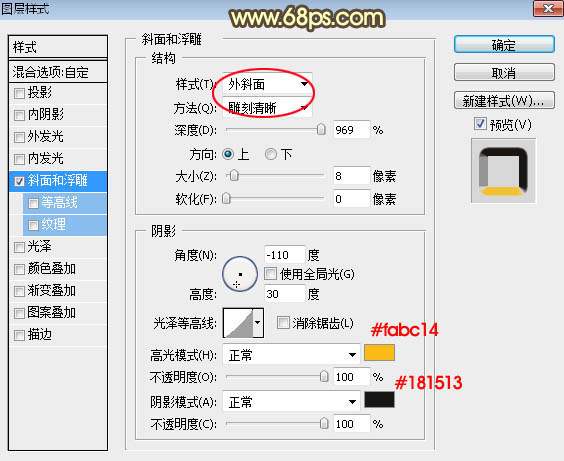Open the orange highlight color swatch
Viewport: 564px width, 461px height.
pyautogui.click(x=379, y=353)
